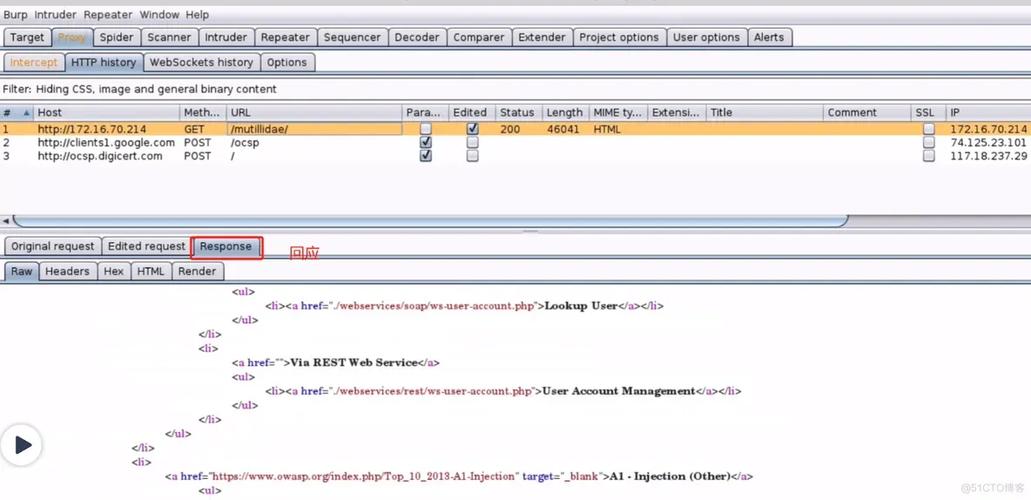Click the left scroll arrow of the table
Viewport: 1031px width, 500px height.
tap(6, 220)
